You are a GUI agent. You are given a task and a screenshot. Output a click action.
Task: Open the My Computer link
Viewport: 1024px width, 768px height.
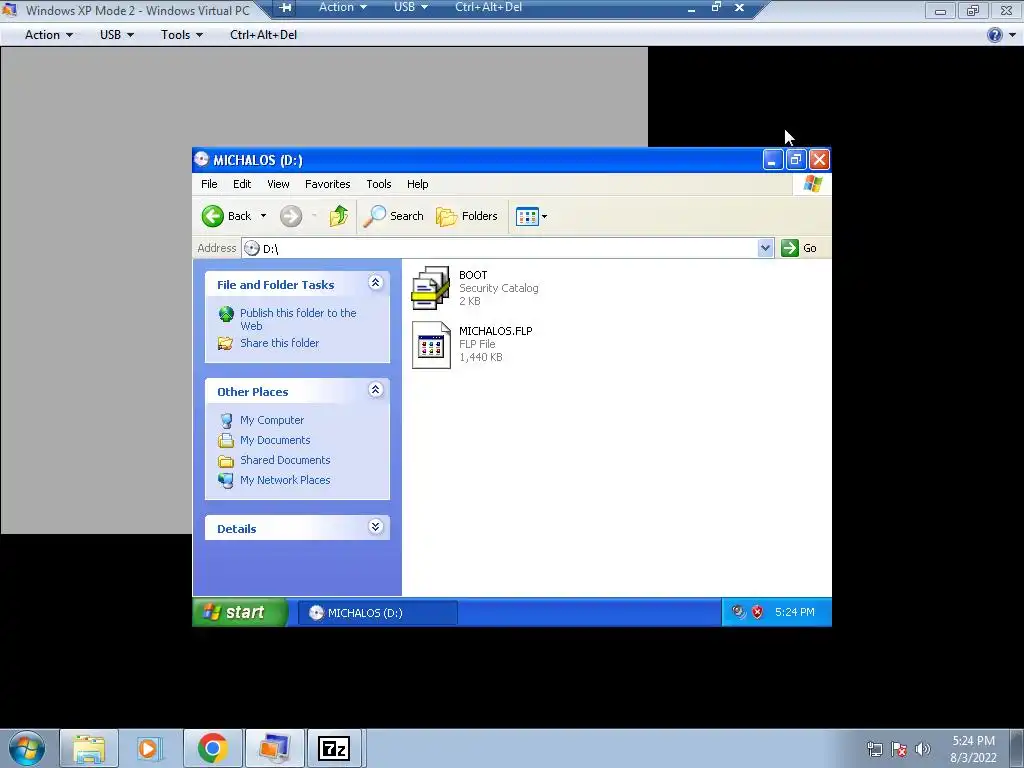tap(272, 420)
